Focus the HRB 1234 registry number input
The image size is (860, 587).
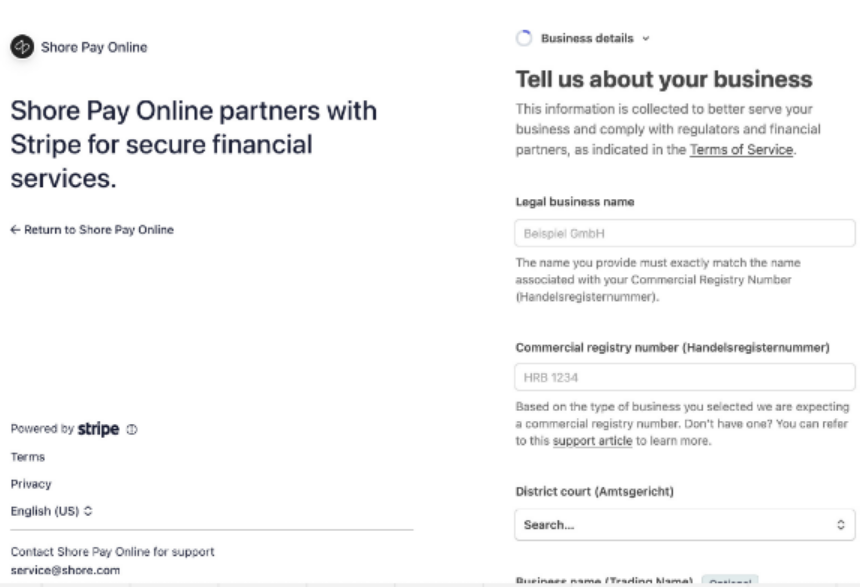pyautogui.click(x=684, y=377)
